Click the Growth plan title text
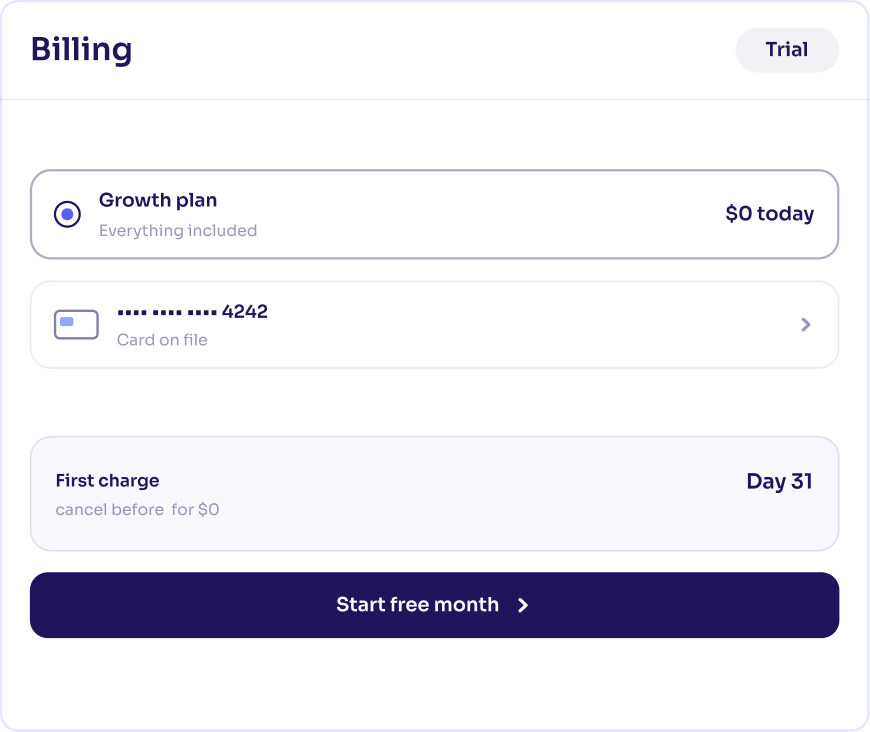Viewport: 870px width, 732px height. click(x=158, y=200)
